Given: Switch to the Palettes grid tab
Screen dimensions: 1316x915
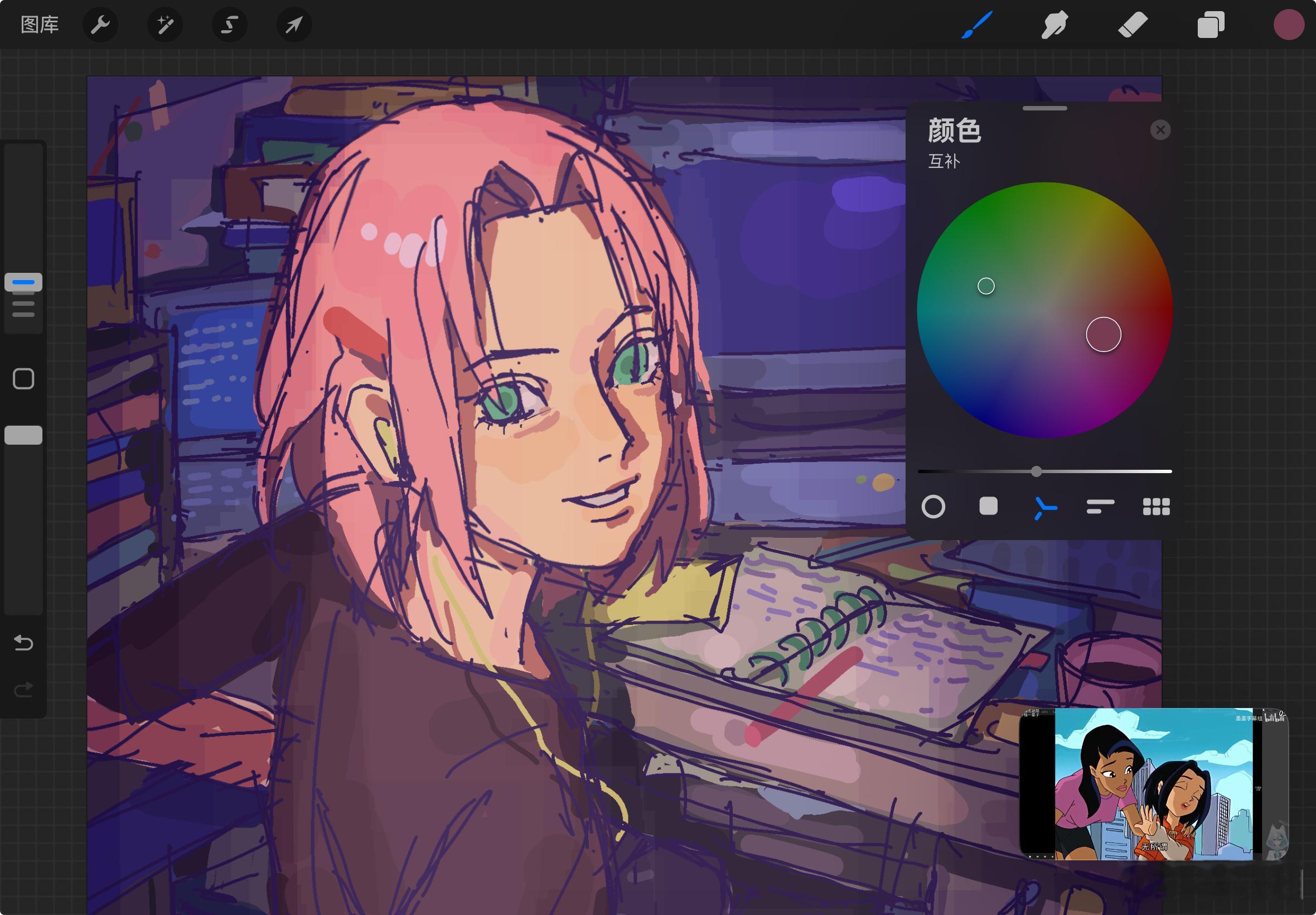Looking at the screenshot, I should 1156,506.
